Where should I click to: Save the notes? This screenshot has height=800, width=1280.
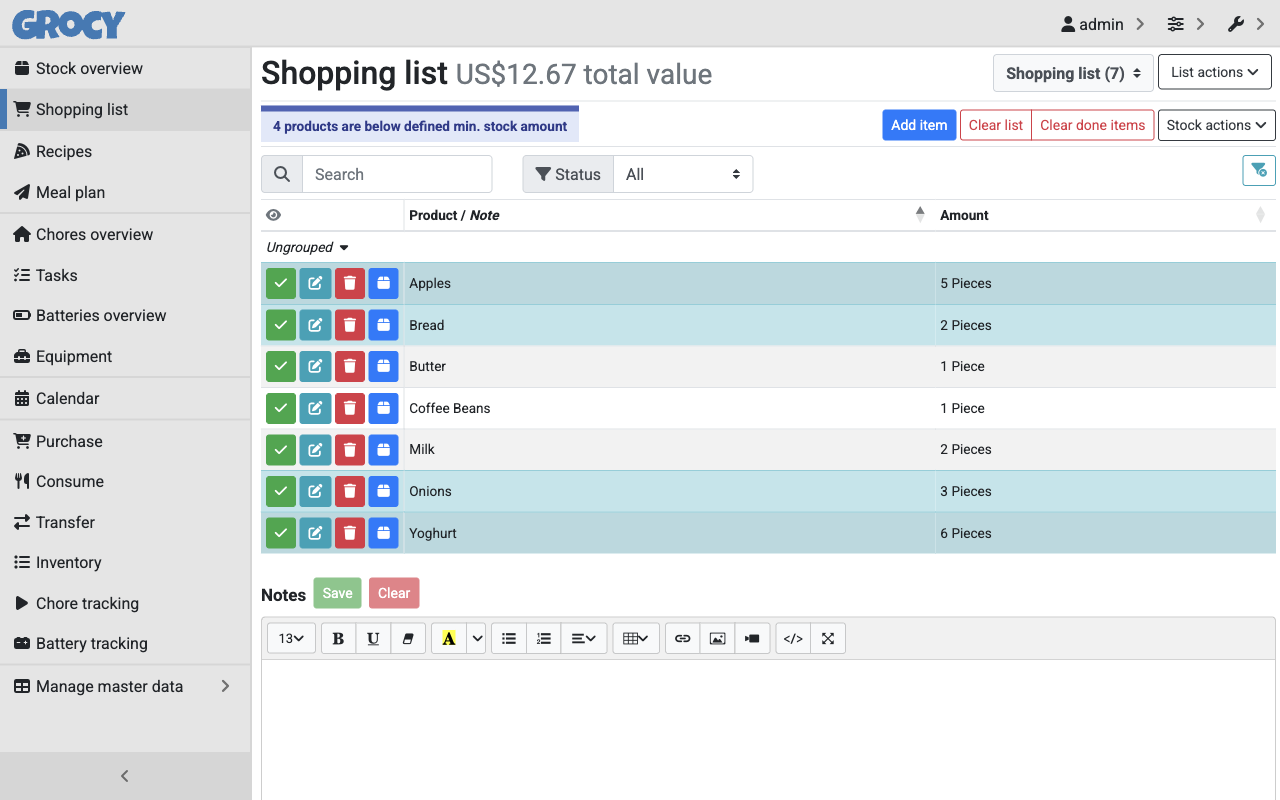[x=337, y=593]
